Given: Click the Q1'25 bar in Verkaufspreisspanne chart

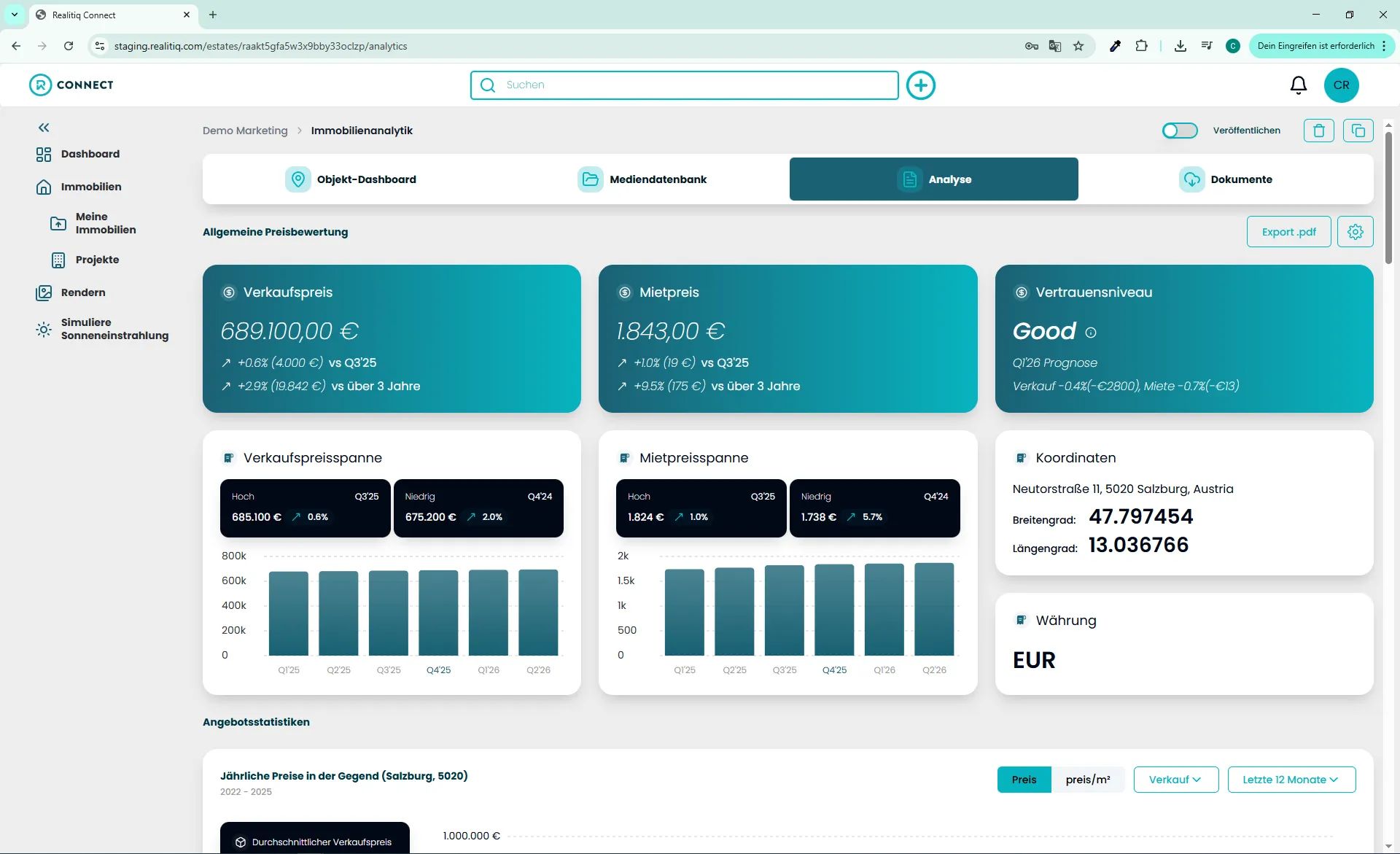Looking at the screenshot, I should [x=288, y=613].
